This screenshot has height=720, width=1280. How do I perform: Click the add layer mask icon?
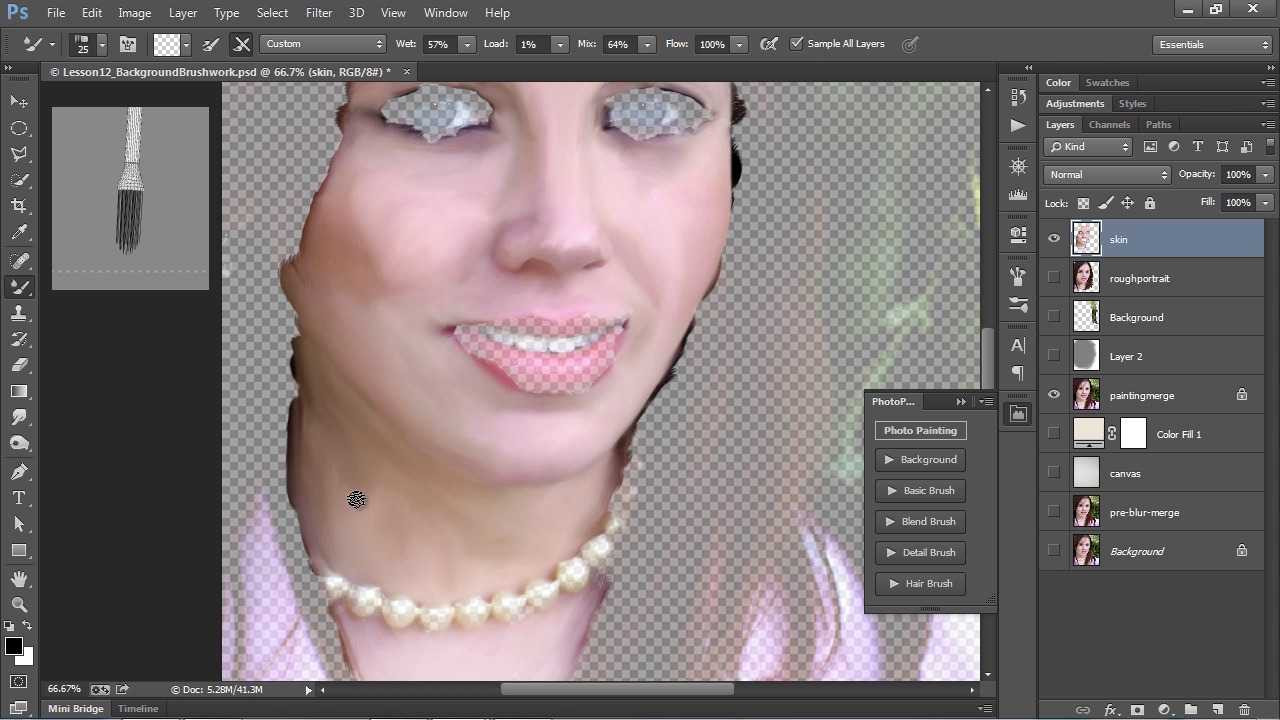click(x=1137, y=710)
